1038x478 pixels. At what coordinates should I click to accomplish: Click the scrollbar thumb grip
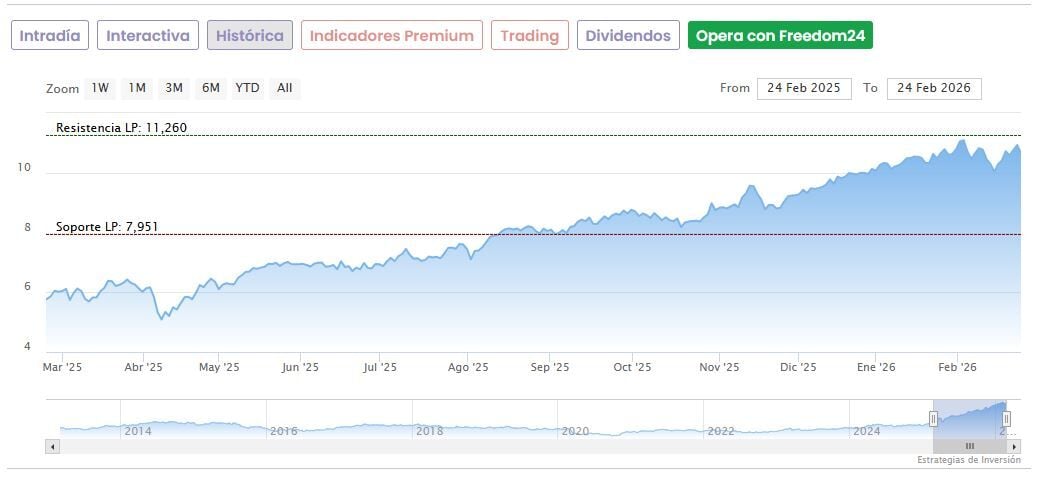click(969, 446)
